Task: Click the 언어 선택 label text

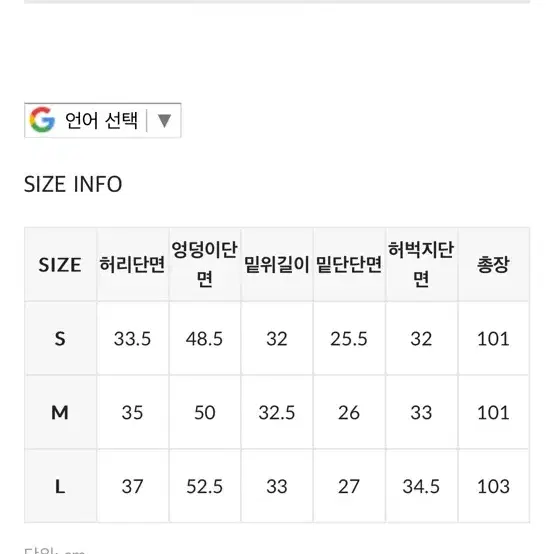Action: pos(101,120)
